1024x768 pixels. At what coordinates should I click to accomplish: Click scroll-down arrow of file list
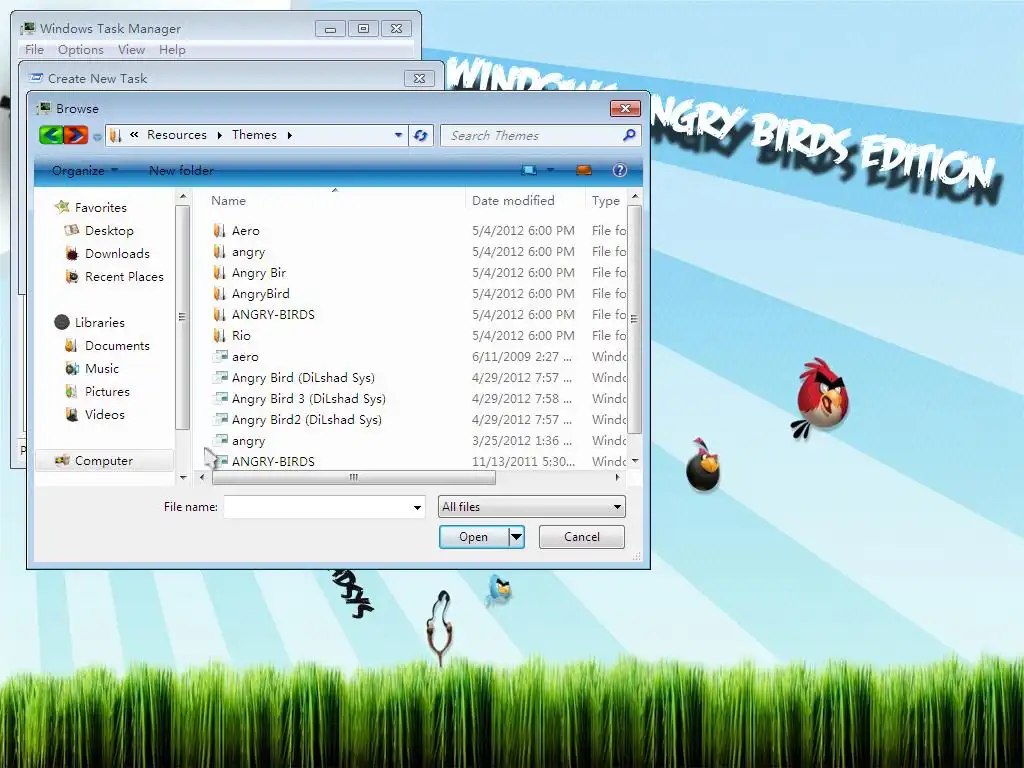pyautogui.click(x=635, y=461)
